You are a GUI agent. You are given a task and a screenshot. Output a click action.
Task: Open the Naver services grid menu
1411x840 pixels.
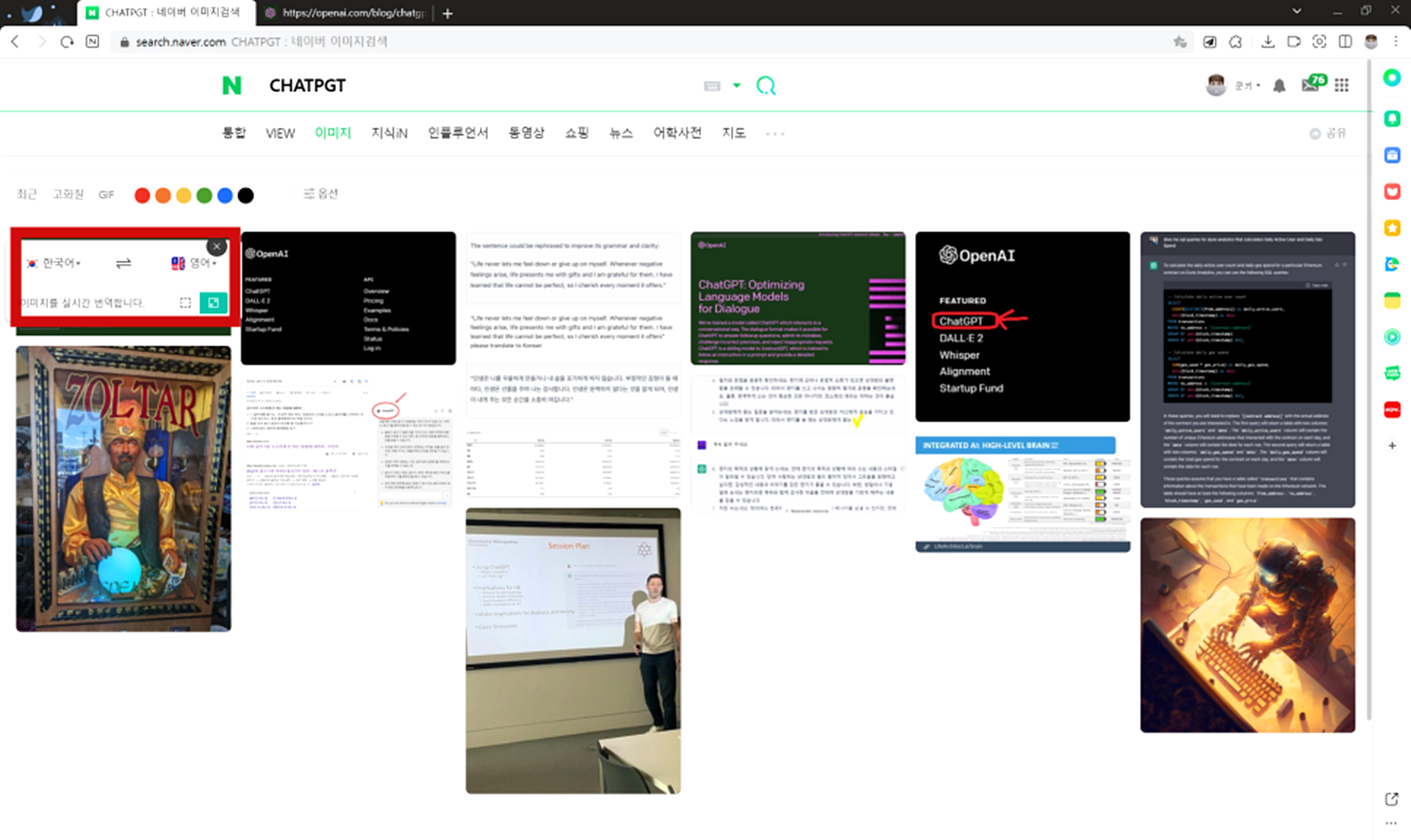(1342, 86)
